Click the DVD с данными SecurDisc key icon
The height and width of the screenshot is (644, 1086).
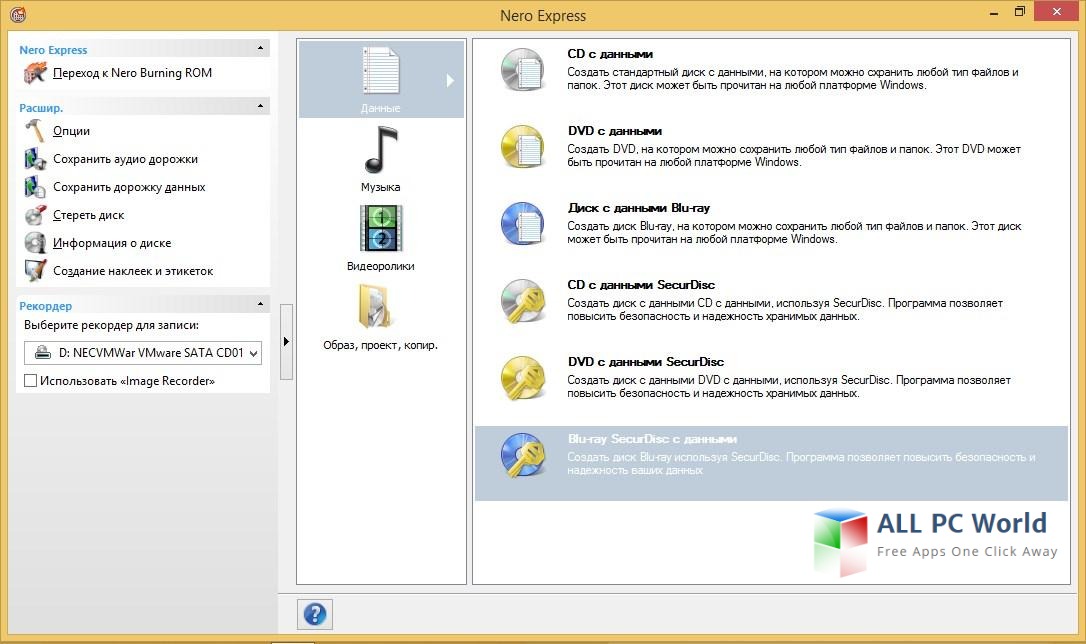523,377
